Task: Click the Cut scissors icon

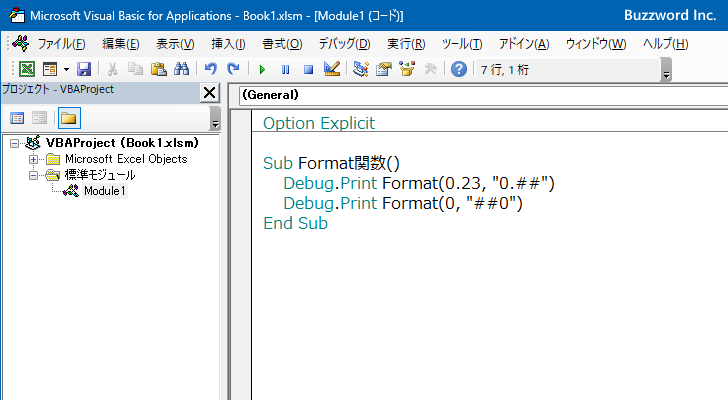Action: [112, 70]
